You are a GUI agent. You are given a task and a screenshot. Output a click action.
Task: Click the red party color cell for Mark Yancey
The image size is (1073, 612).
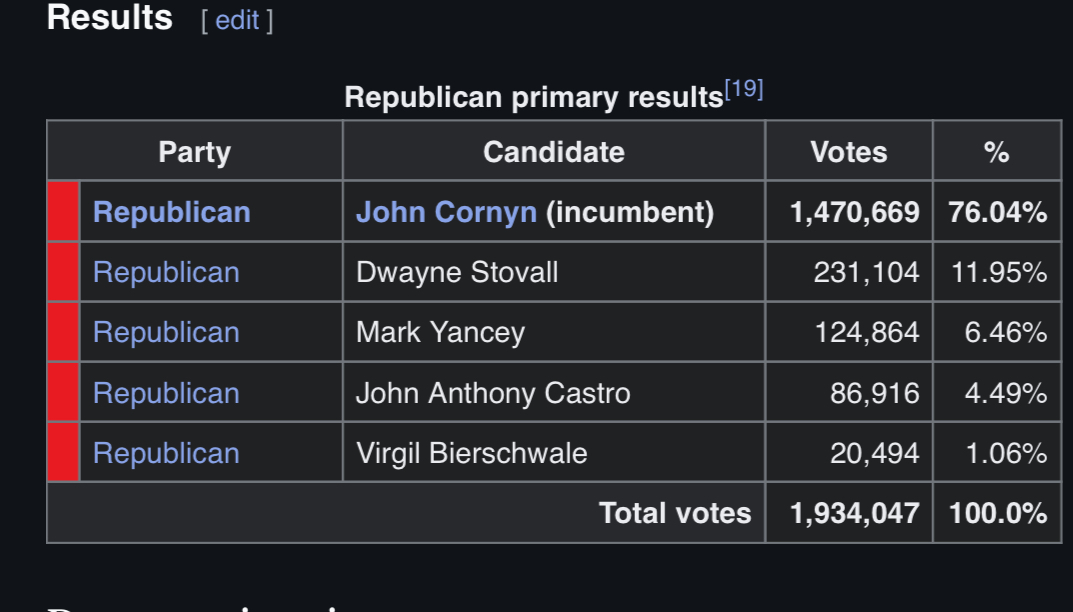pyautogui.click(x=63, y=332)
